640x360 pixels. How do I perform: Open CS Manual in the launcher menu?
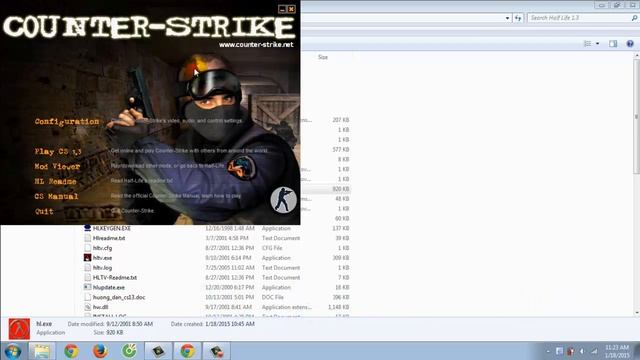[56, 196]
